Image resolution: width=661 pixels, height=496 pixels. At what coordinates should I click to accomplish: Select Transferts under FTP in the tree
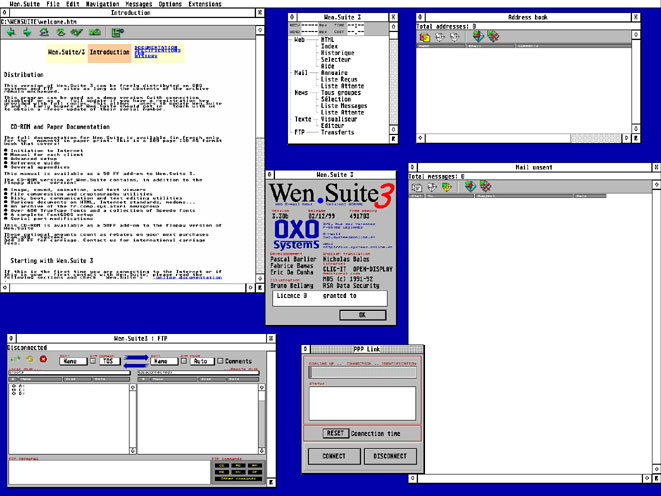(x=338, y=132)
